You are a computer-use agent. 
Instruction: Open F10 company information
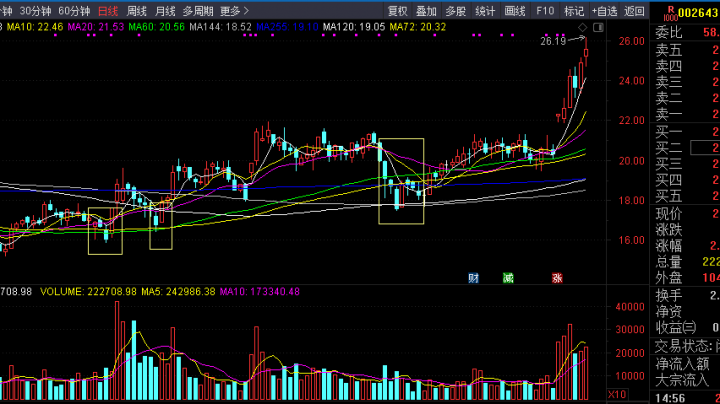click(x=545, y=11)
